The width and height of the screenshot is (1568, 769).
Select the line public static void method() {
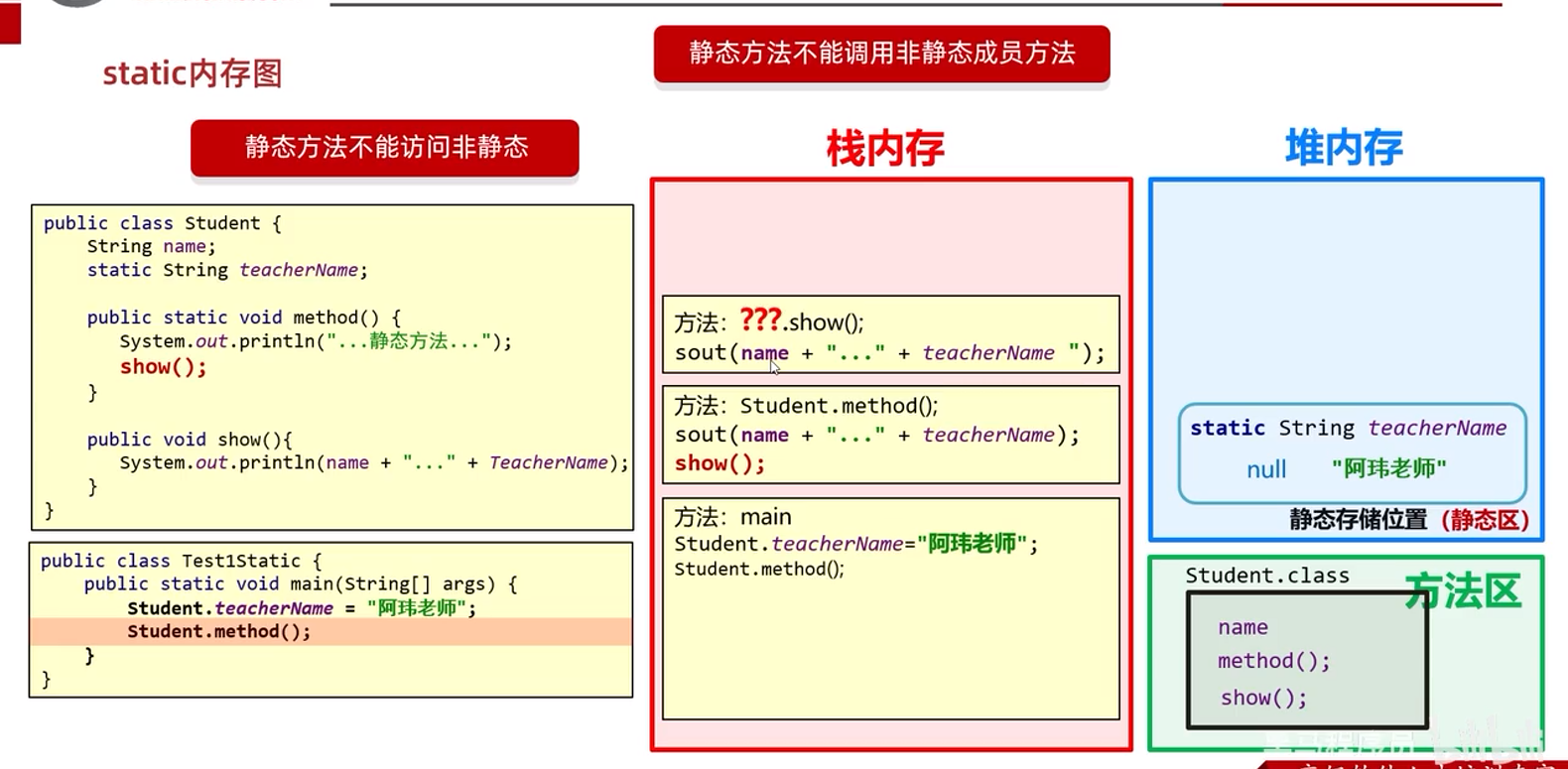pos(244,318)
